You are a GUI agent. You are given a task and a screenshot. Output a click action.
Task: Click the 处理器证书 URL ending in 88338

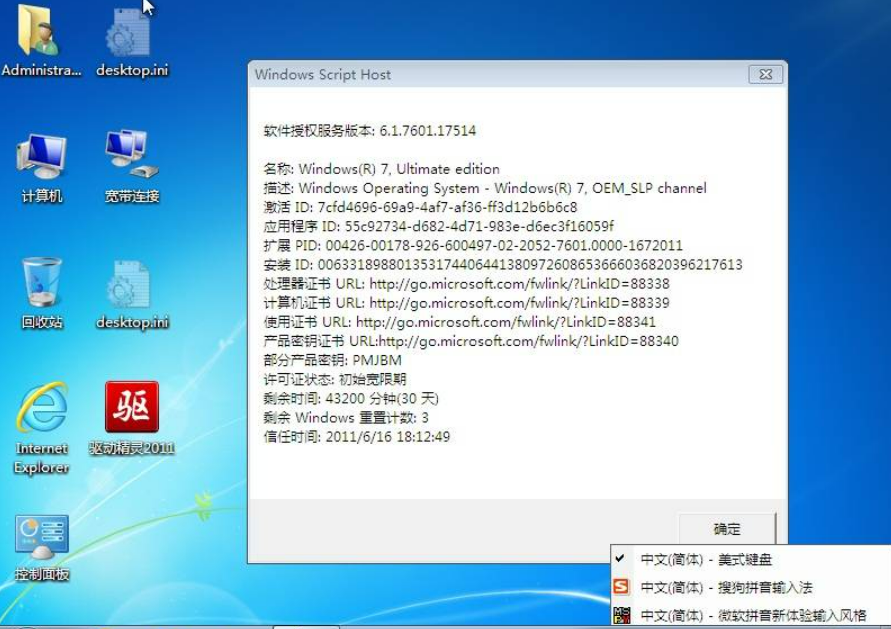pyautogui.click(x=467, y=284)
